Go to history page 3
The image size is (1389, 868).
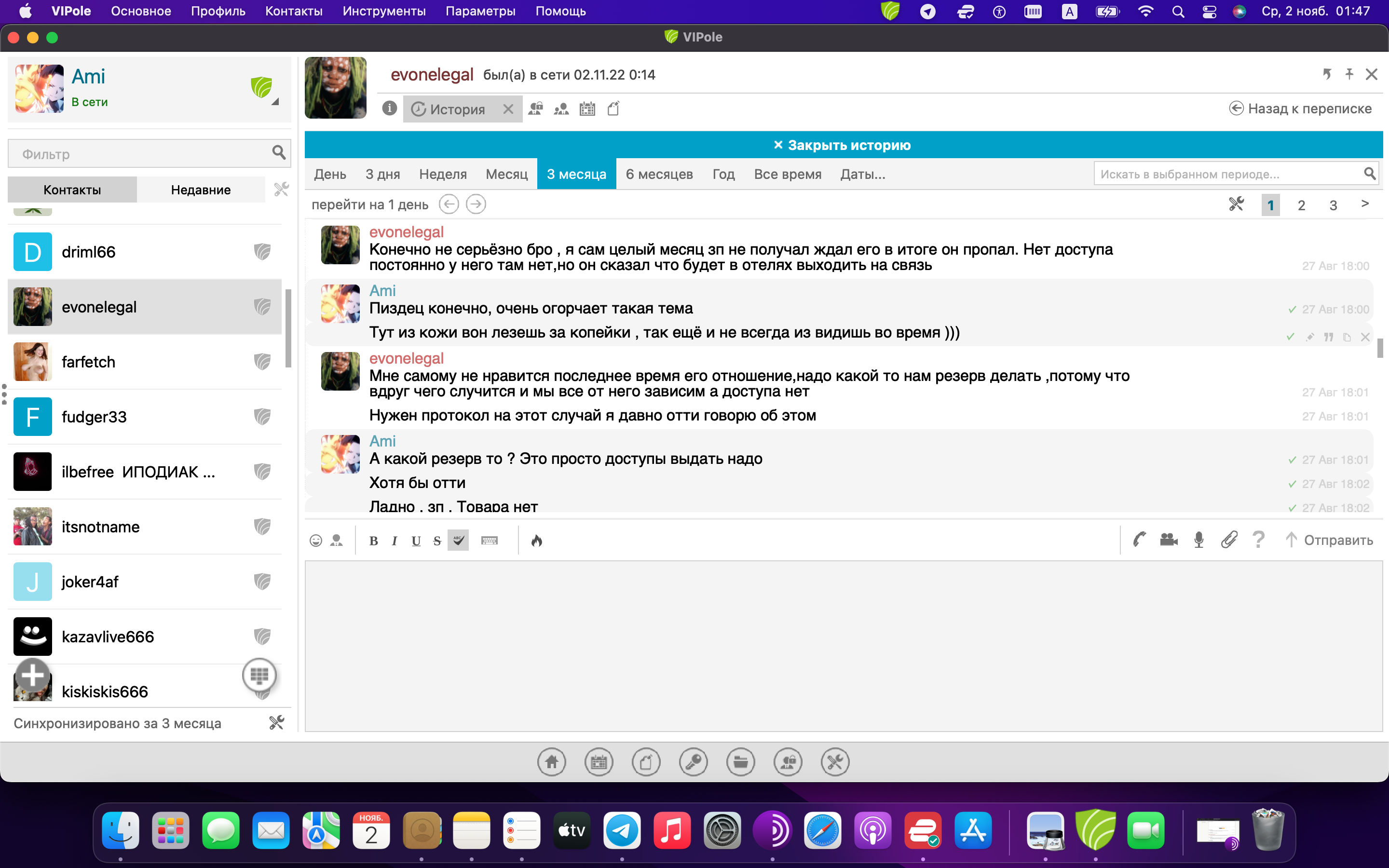pos(1333,205)
